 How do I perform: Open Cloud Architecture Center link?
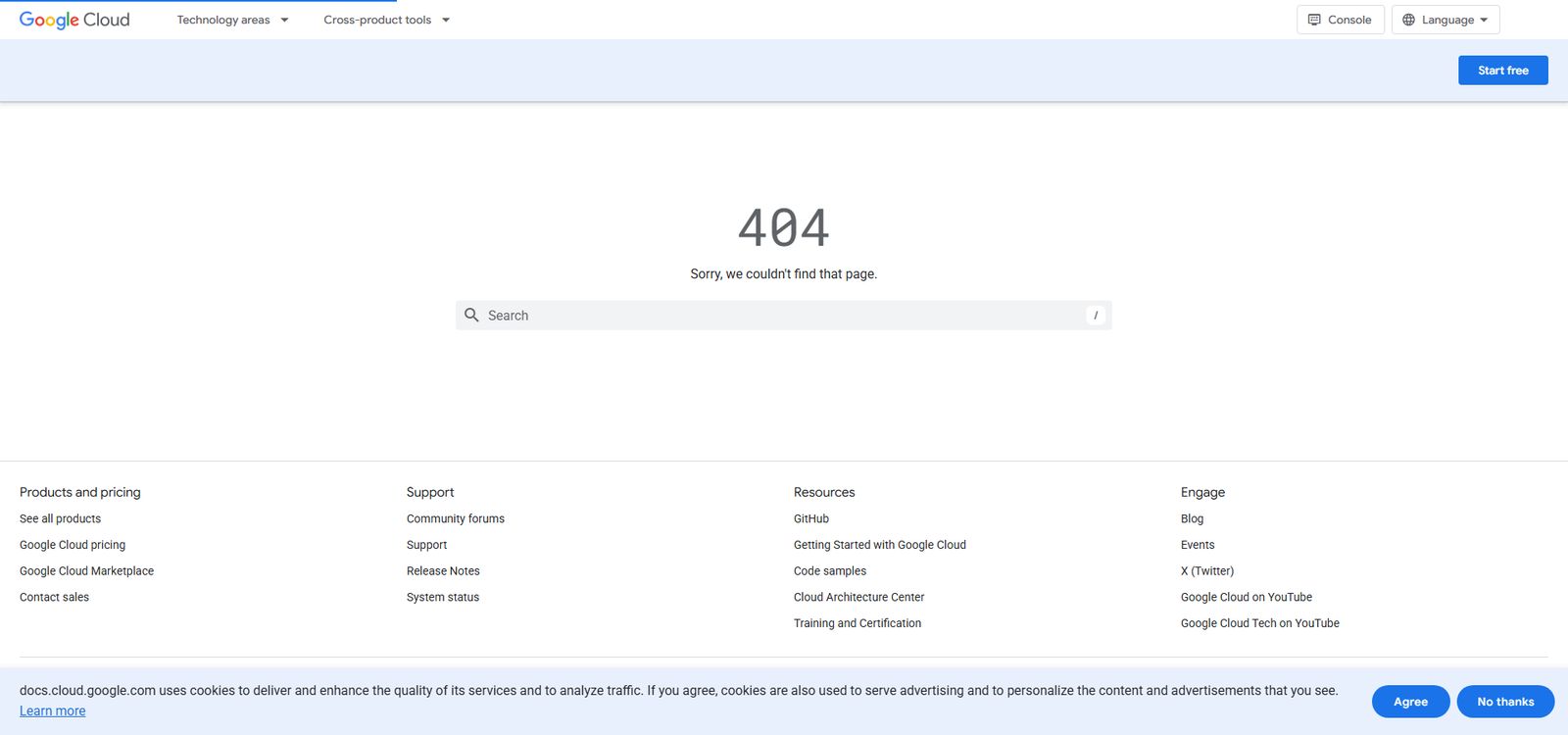coord(858,597)
